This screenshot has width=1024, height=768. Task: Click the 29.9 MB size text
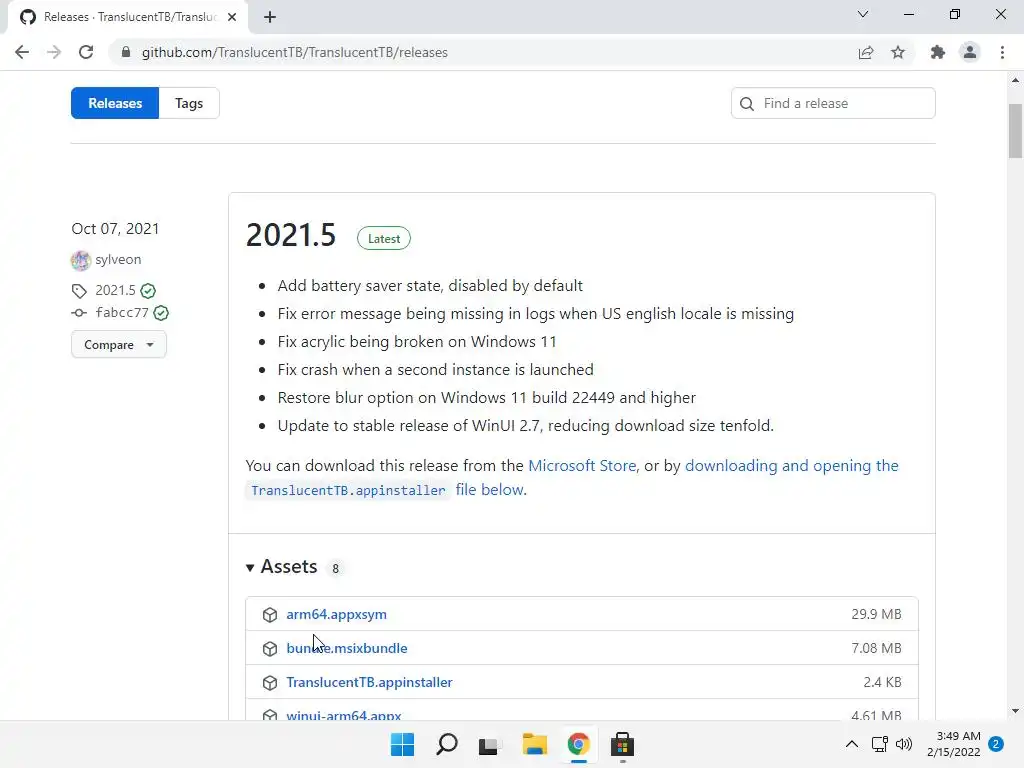(x=876, y=614)
